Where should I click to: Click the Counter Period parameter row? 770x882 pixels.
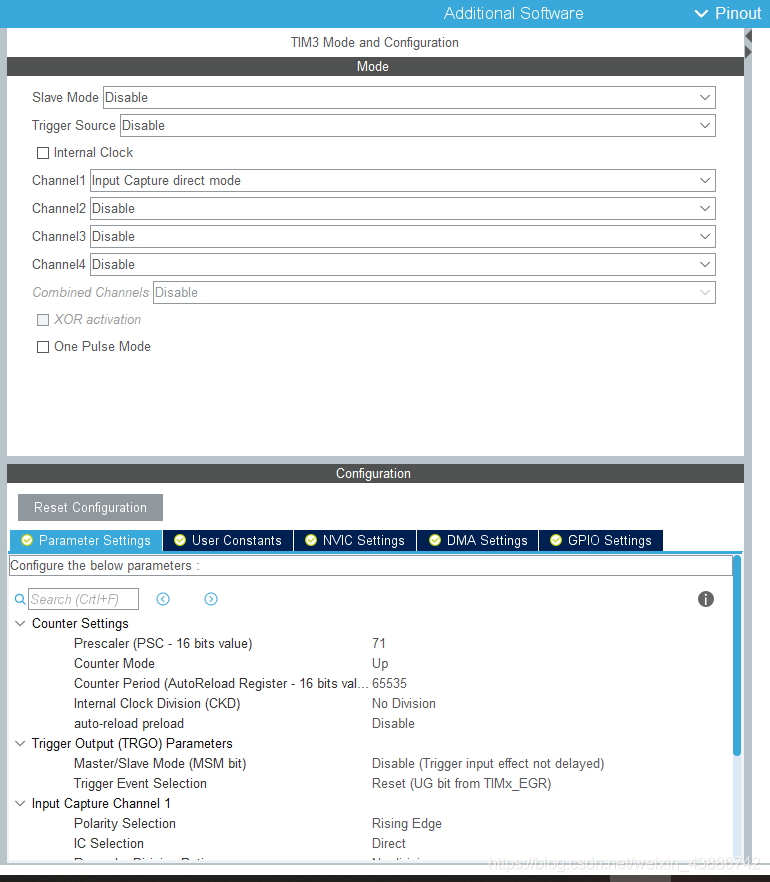click(x=371, y=683)
